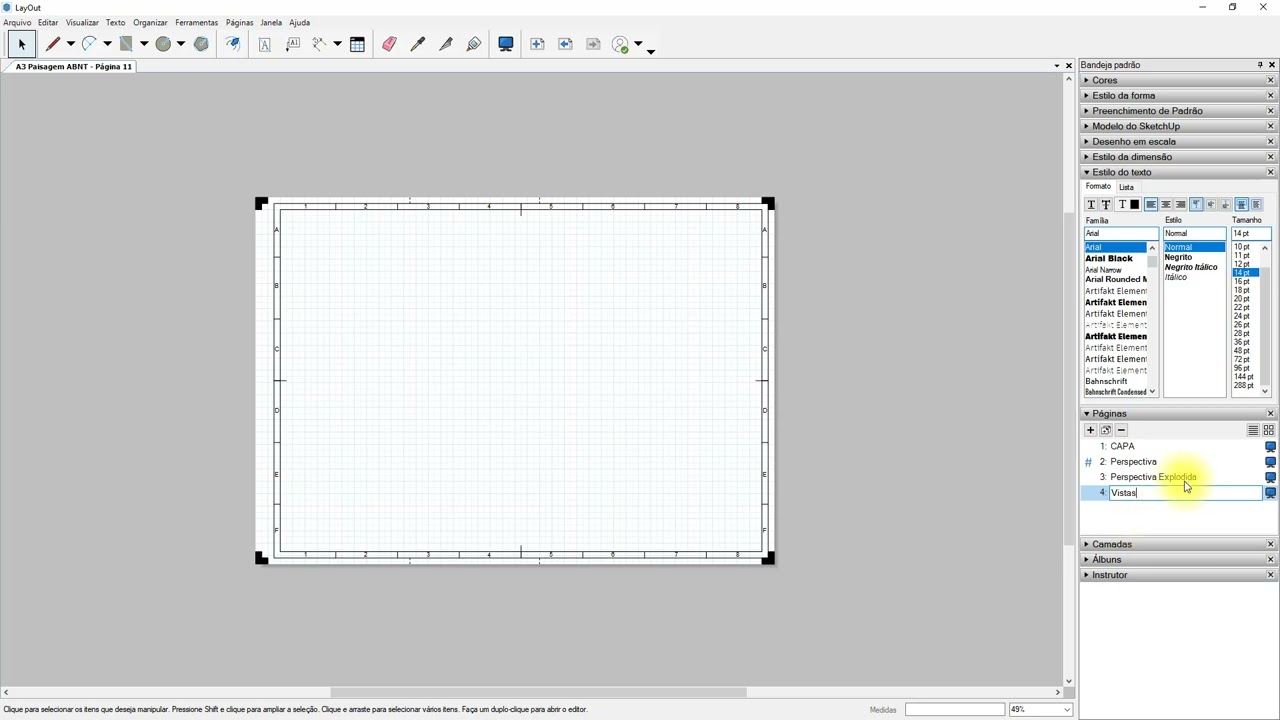Pick the Style eyedropper tool

click(x=418, y=44)
